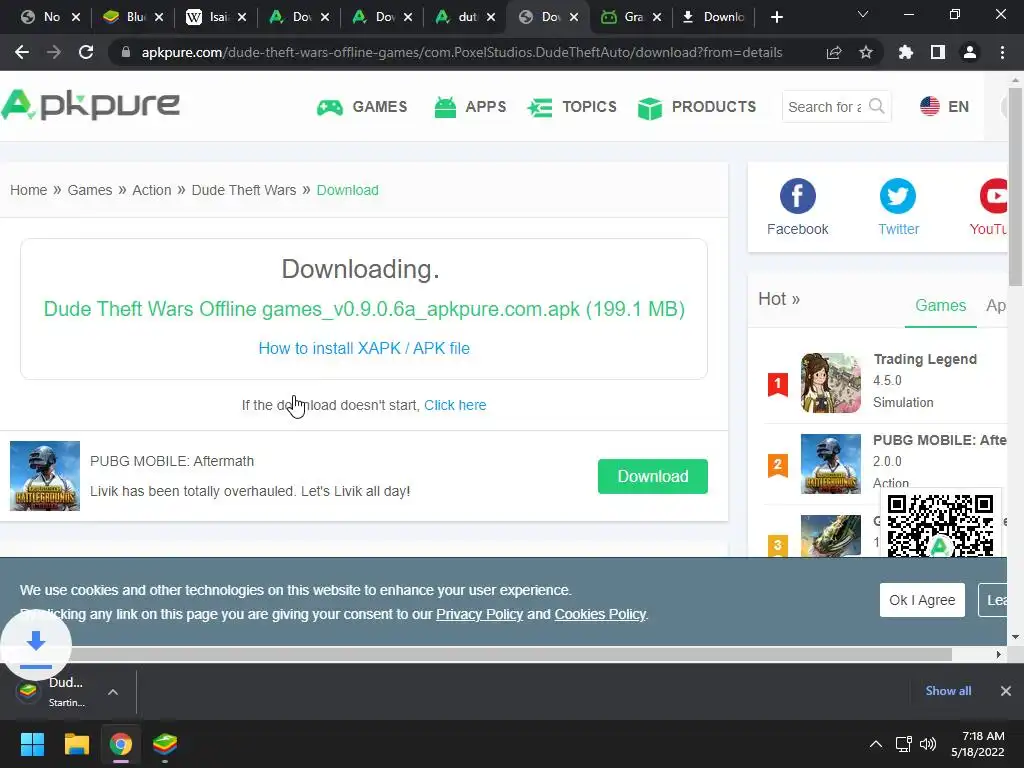Image resolution: width=1024 pixels, height=768 pixels.
Task: Open the YouTube social icon
Action: click(x=993, y=196)
